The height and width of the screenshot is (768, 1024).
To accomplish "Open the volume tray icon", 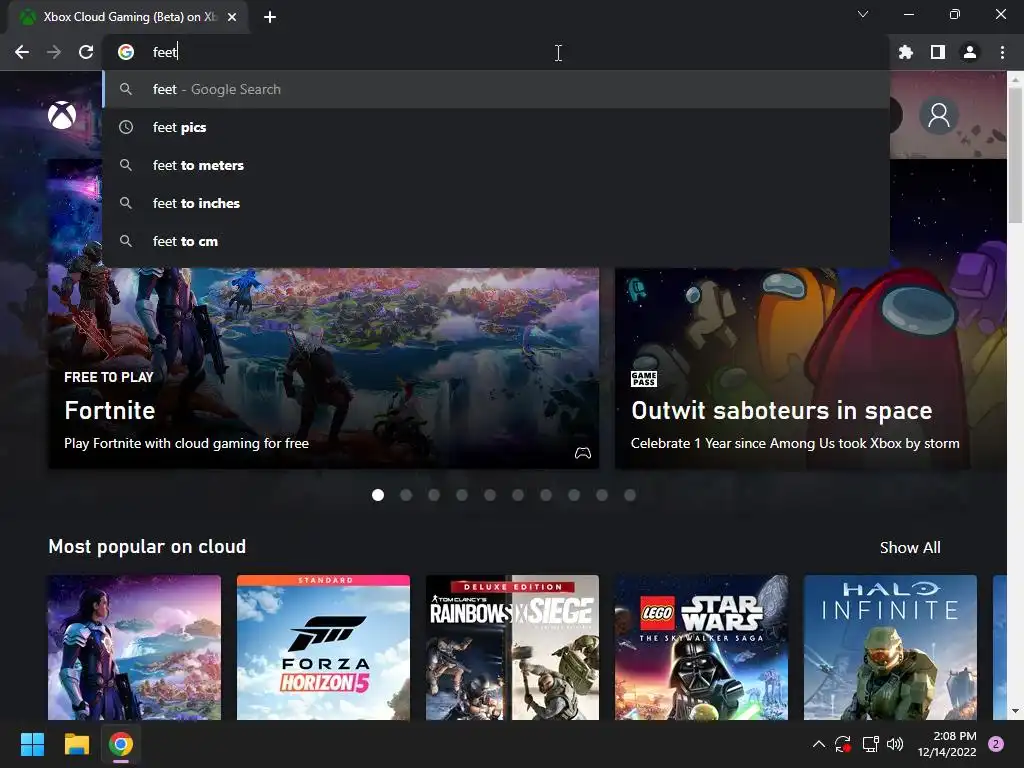I will (895, 744).
